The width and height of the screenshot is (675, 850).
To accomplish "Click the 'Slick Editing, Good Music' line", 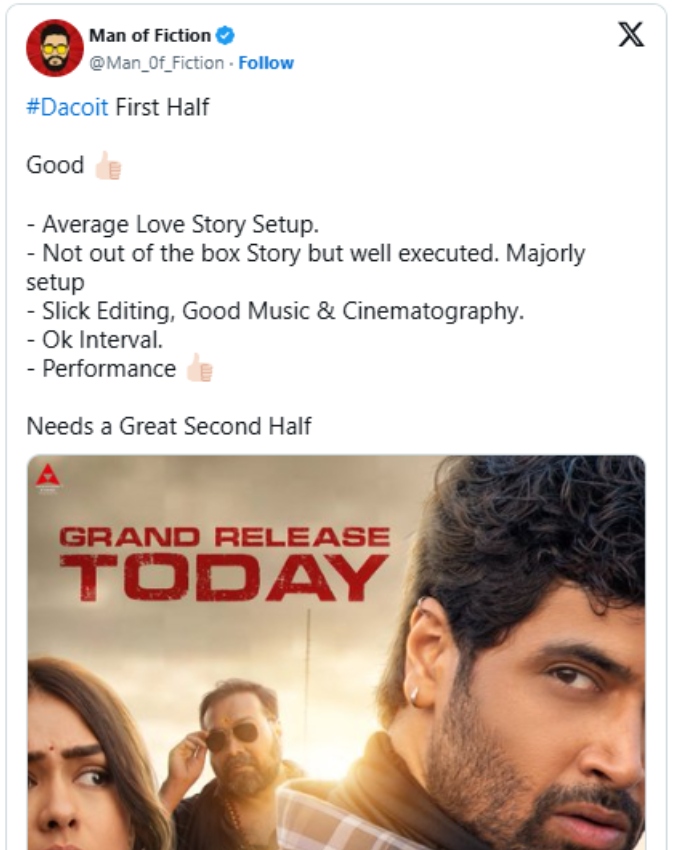I will [275, 311].
